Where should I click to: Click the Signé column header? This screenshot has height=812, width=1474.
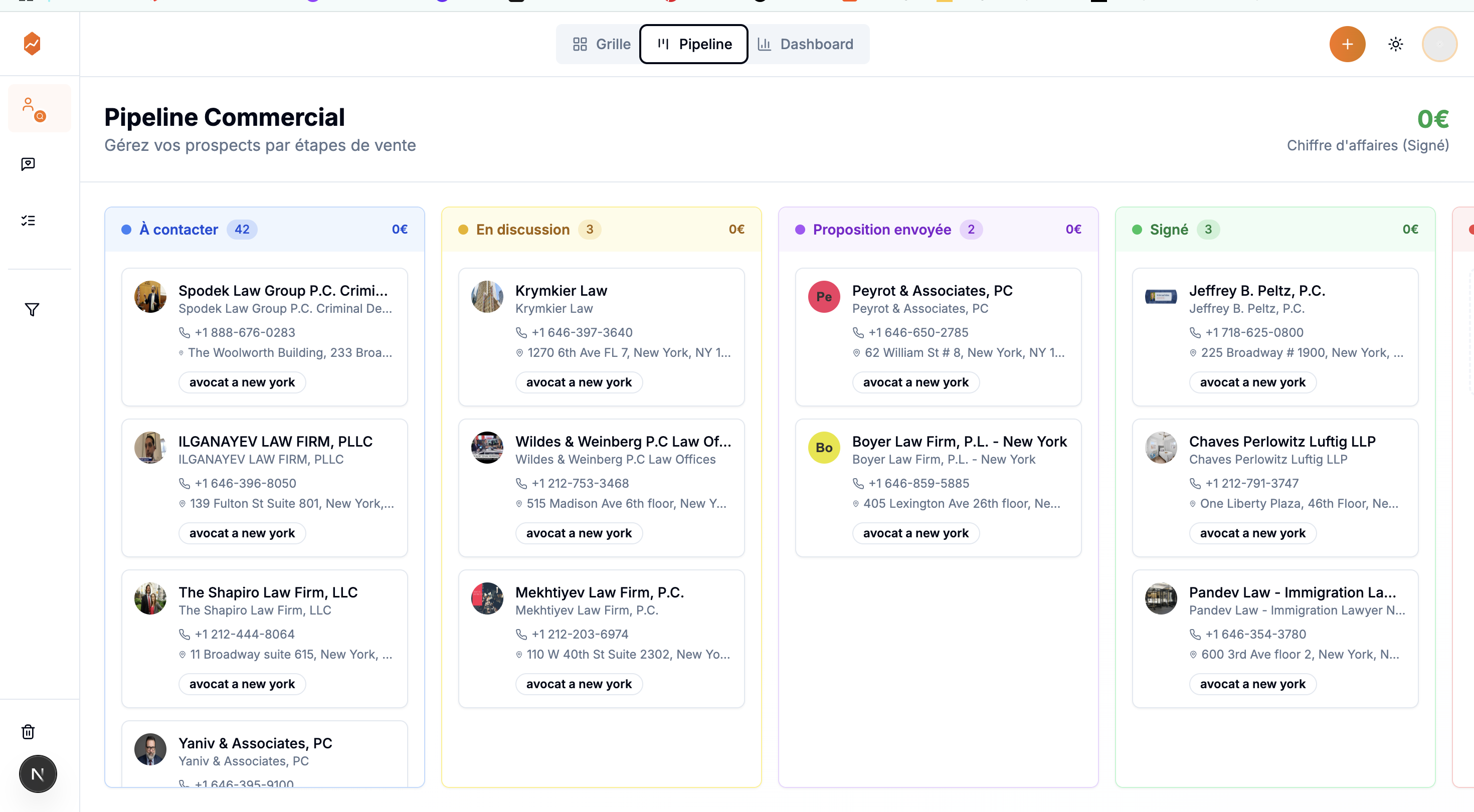coord(1275,230)
